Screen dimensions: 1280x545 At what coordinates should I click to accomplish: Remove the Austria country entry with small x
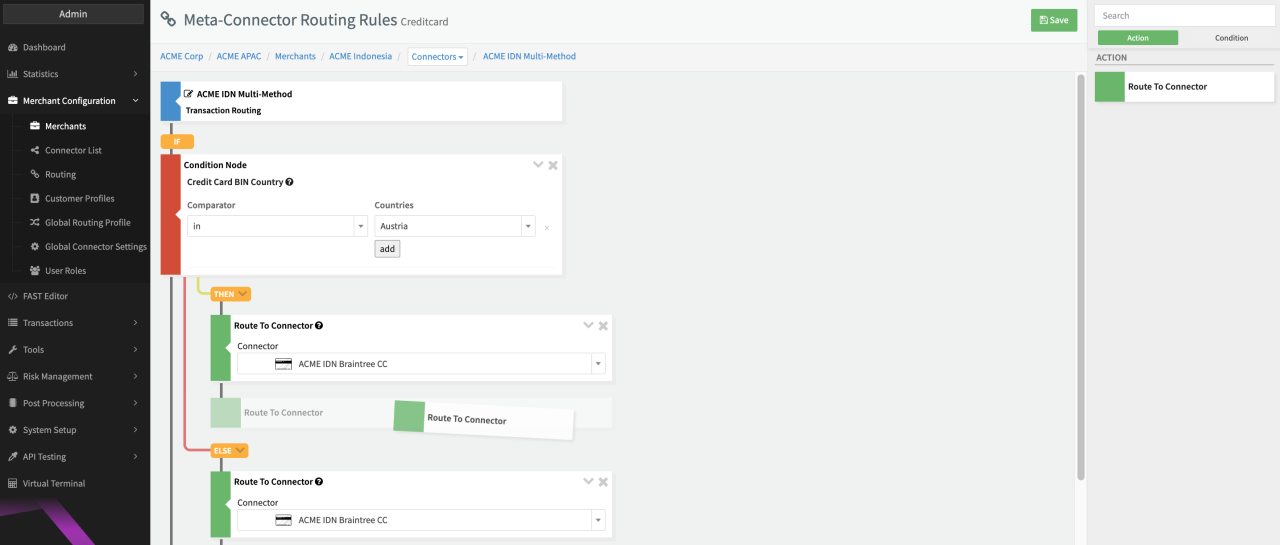546,228
